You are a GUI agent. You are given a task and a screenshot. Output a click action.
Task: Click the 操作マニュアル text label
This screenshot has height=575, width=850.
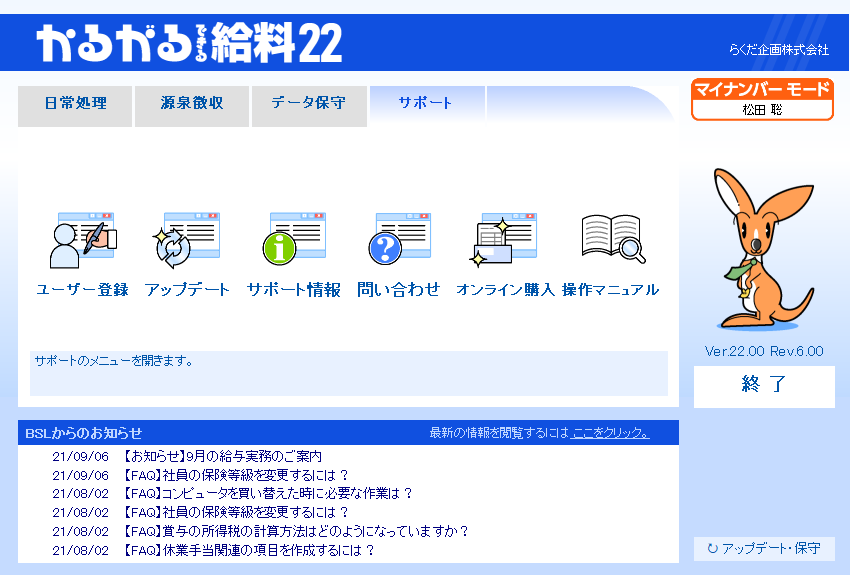click(610, 290)
